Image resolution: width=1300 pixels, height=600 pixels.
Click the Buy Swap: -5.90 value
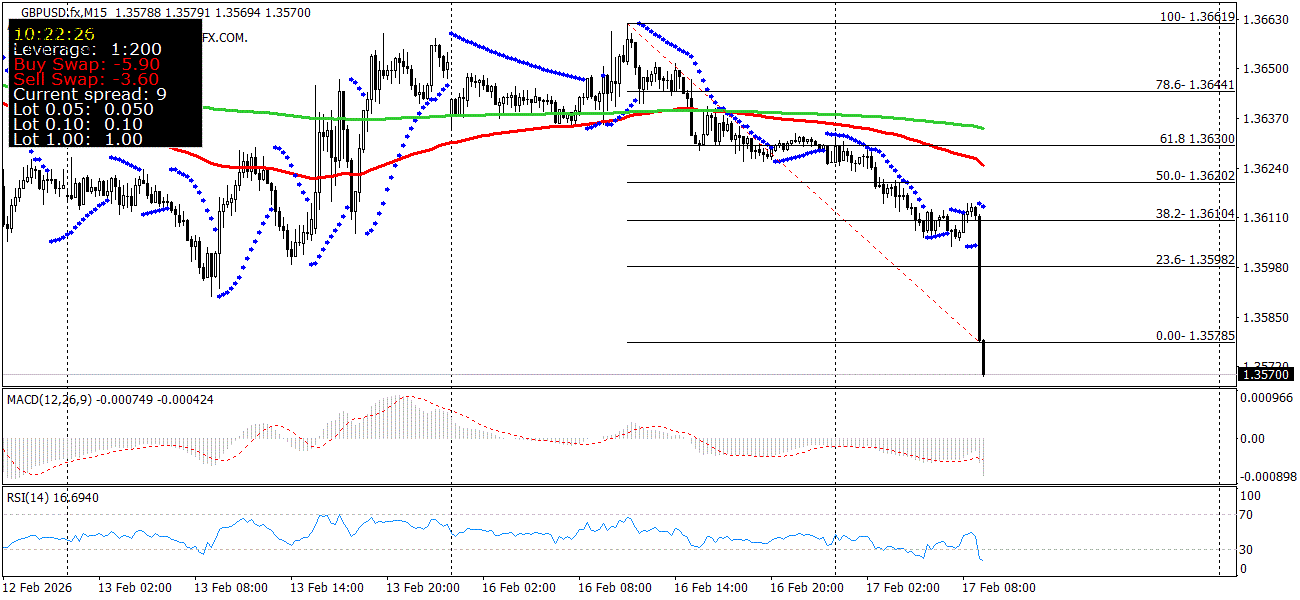(87, 64)
